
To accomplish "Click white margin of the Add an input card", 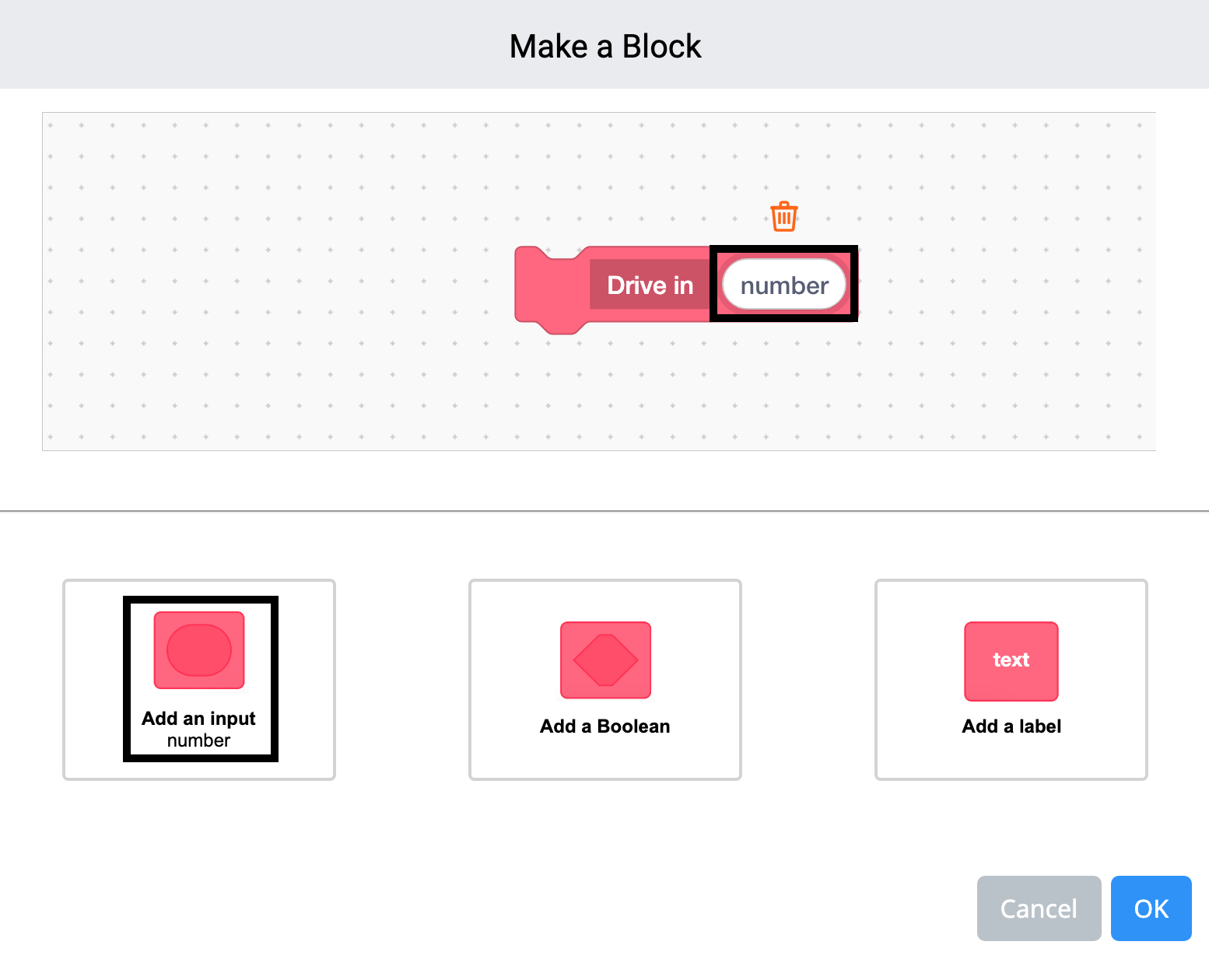I will click(307, 677).
